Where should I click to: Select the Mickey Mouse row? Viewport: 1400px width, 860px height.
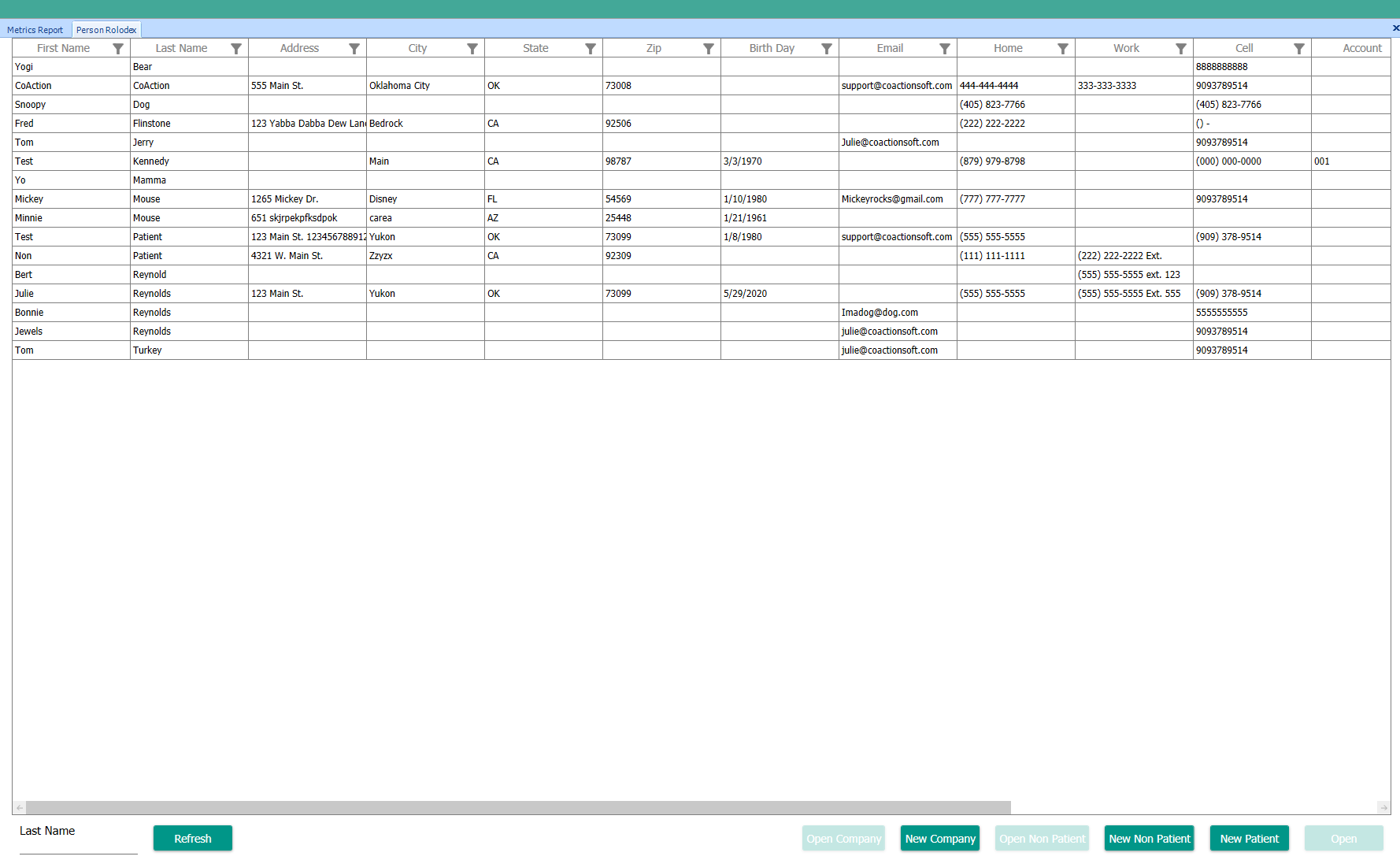[71, 199]
